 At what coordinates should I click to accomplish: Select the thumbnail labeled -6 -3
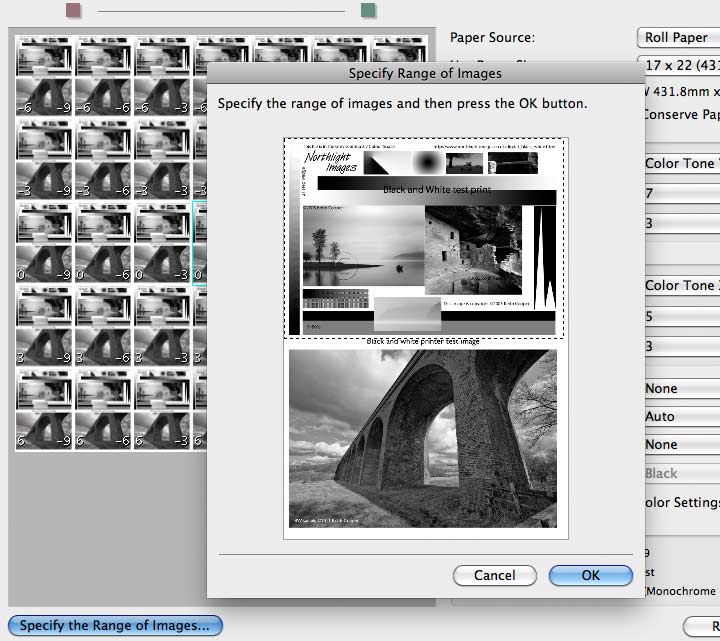click(x=162, y=76)
